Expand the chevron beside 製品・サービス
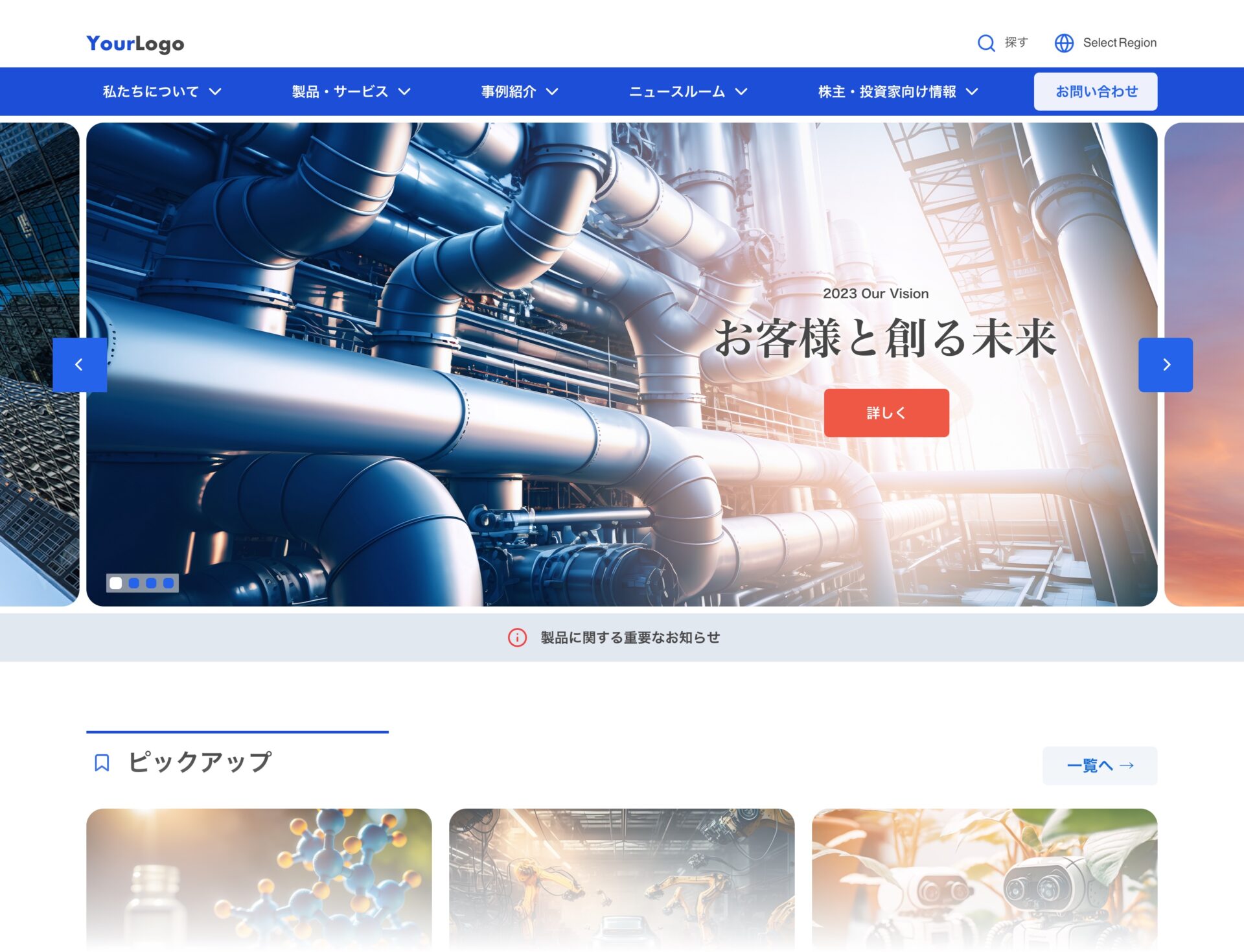The height and width of the screenshot is (952, 1244). (404, 91)
